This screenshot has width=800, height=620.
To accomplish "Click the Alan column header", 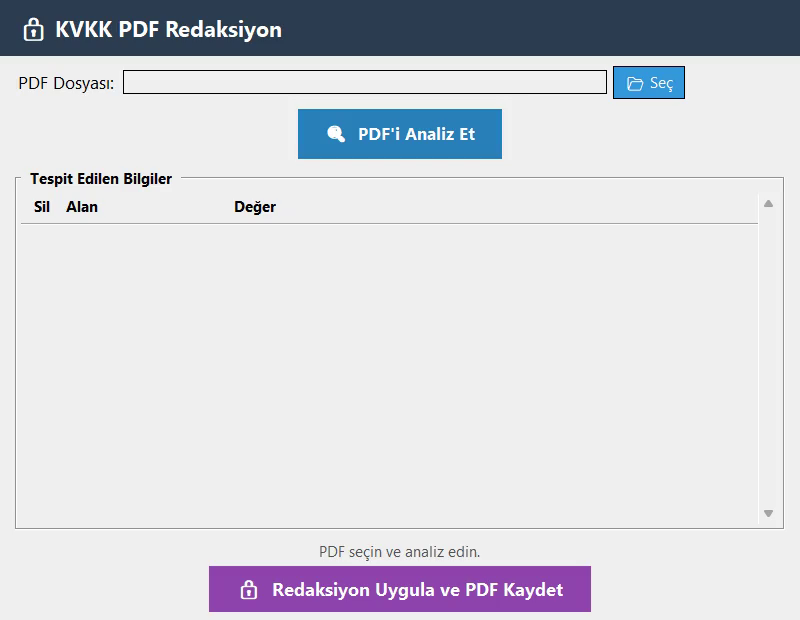I will (82, 207).
